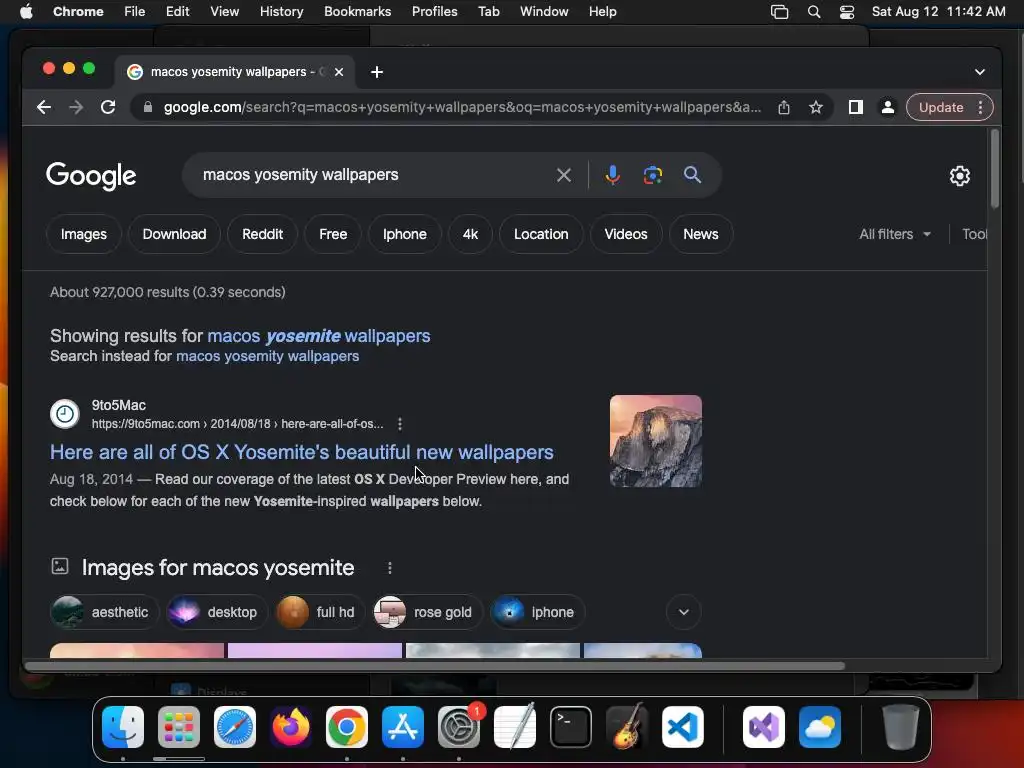Launch Firefox from the Dock
Screen dimensions: 1024x768
point(291,727)
